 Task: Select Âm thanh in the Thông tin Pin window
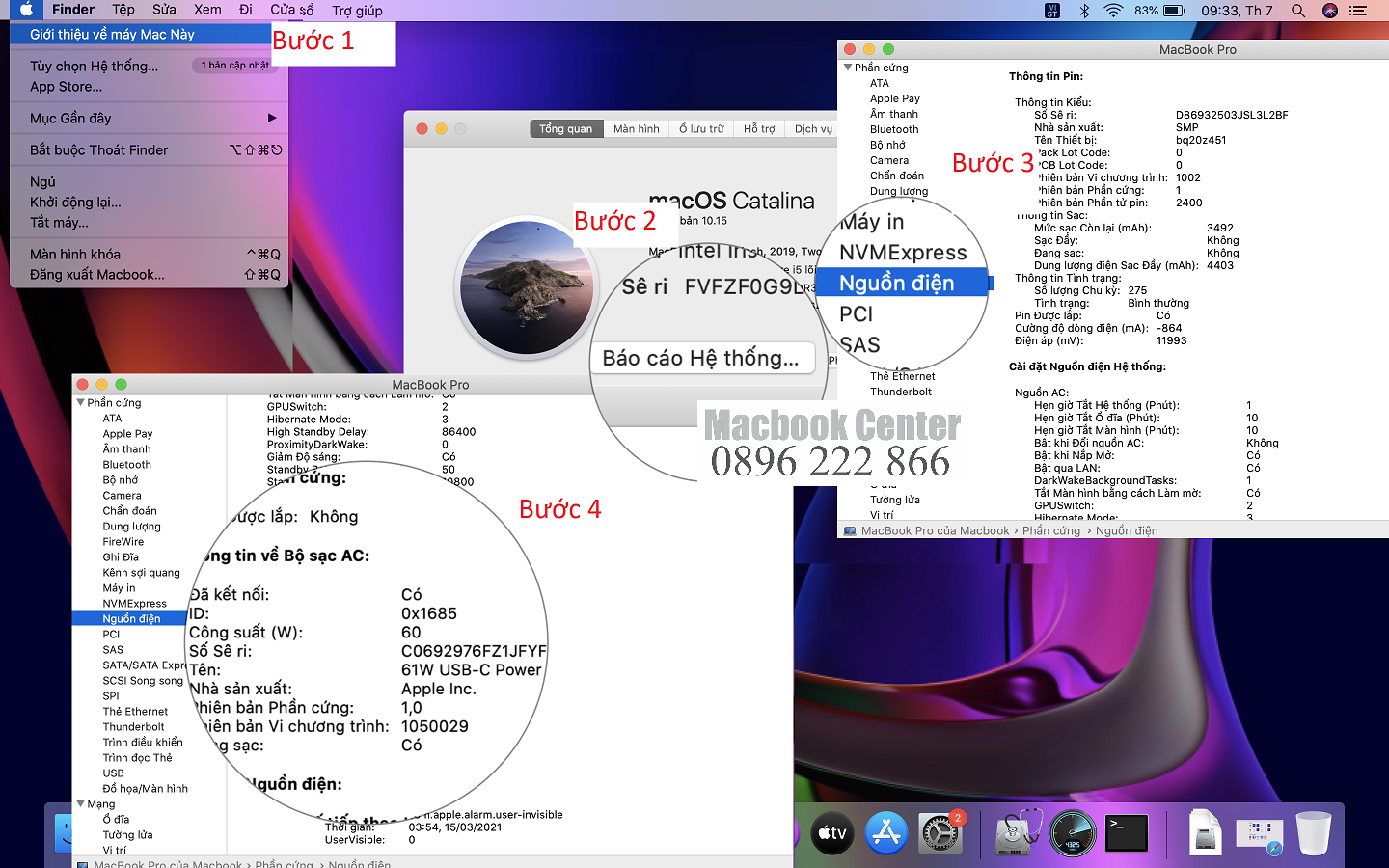tap(894, 114)
